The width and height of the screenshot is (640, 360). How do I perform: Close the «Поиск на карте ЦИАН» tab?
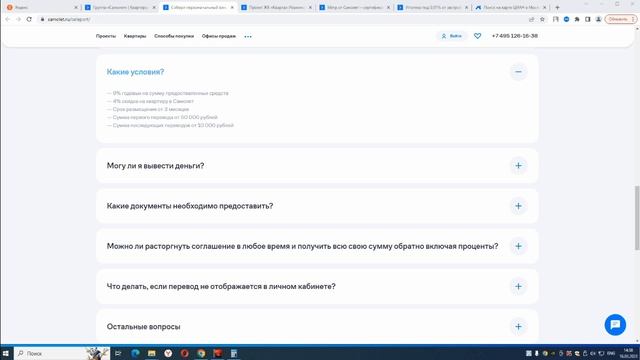[544, 7]
